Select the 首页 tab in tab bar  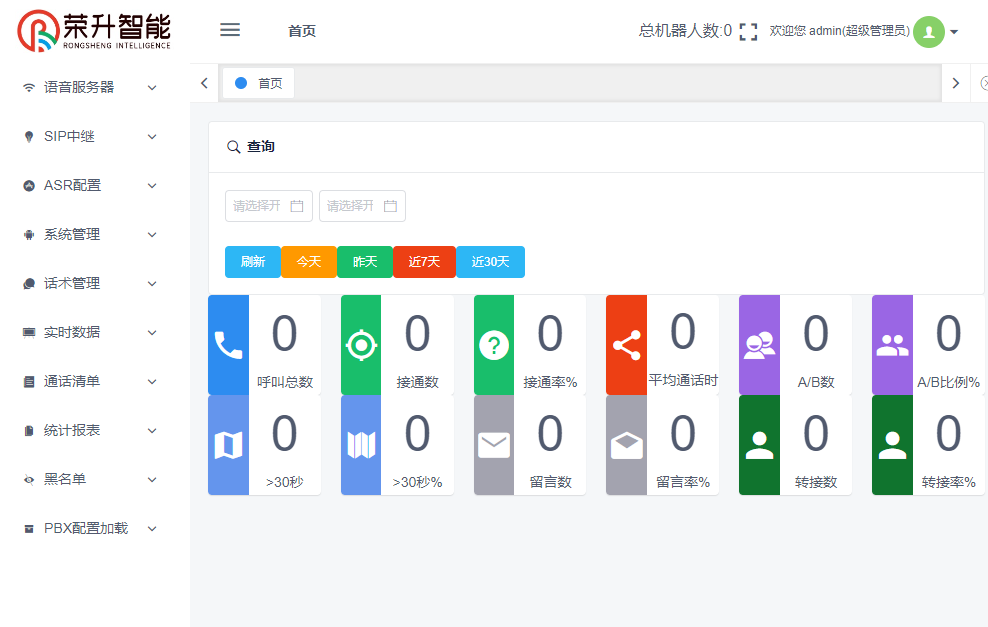click(x=258, y=83)
